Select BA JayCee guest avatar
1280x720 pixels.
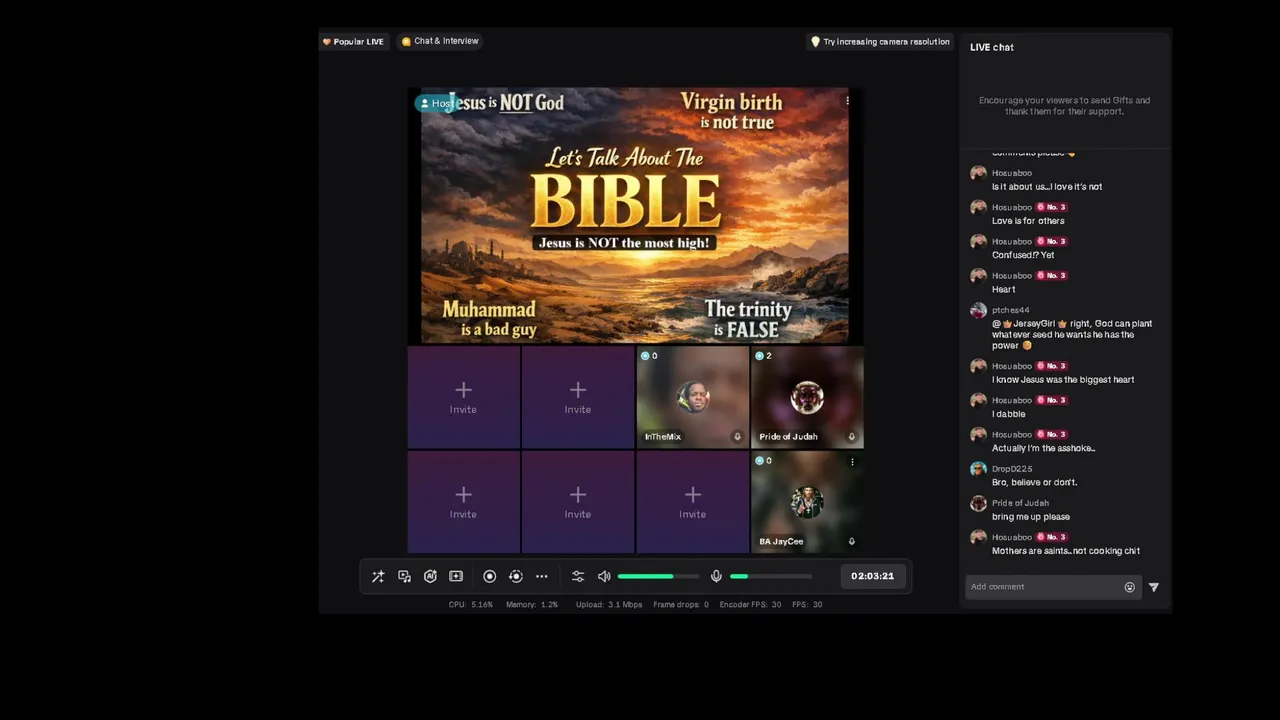point(807,503)
